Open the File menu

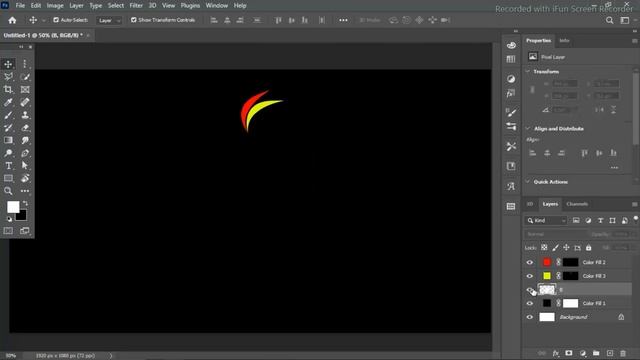coord(20,6)
